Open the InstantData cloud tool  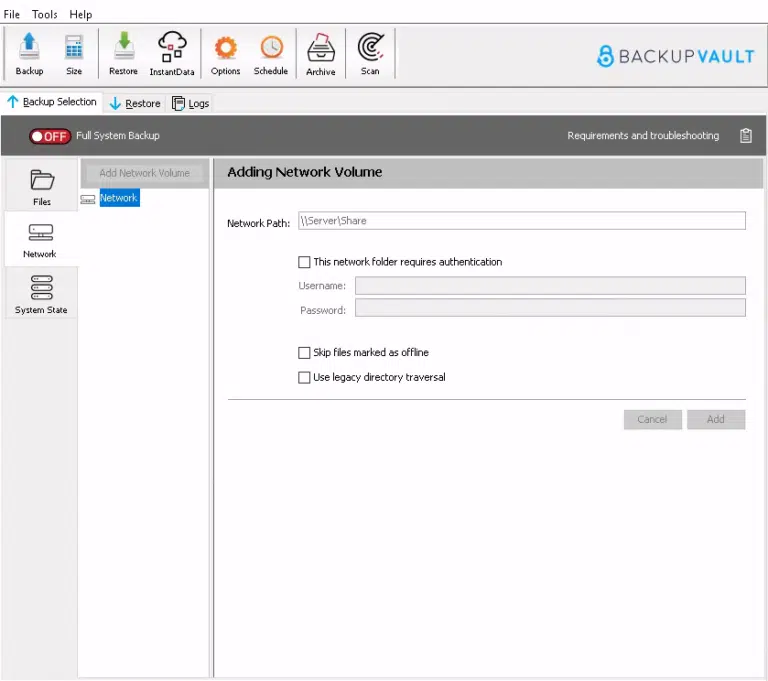pos(172,53)
